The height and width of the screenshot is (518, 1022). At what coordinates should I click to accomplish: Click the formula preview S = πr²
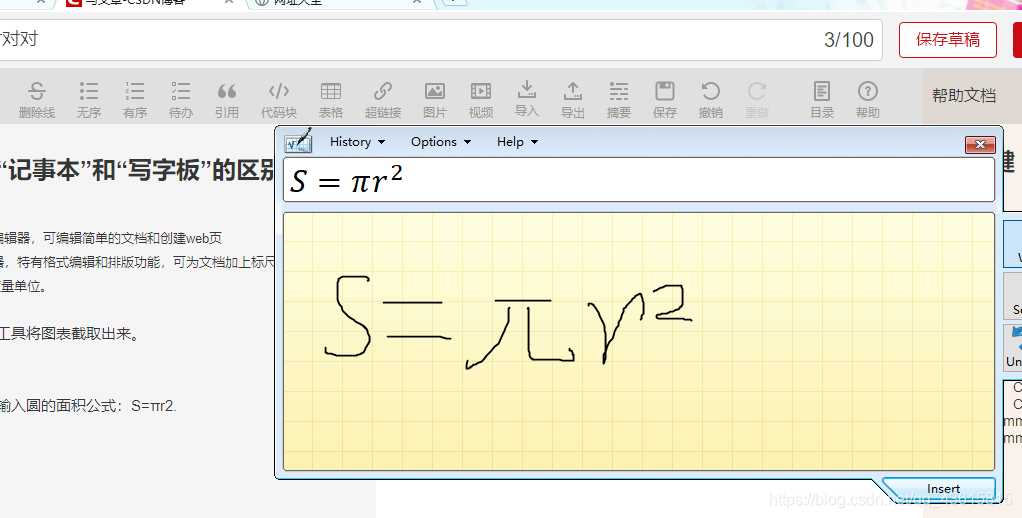(346, 179)
